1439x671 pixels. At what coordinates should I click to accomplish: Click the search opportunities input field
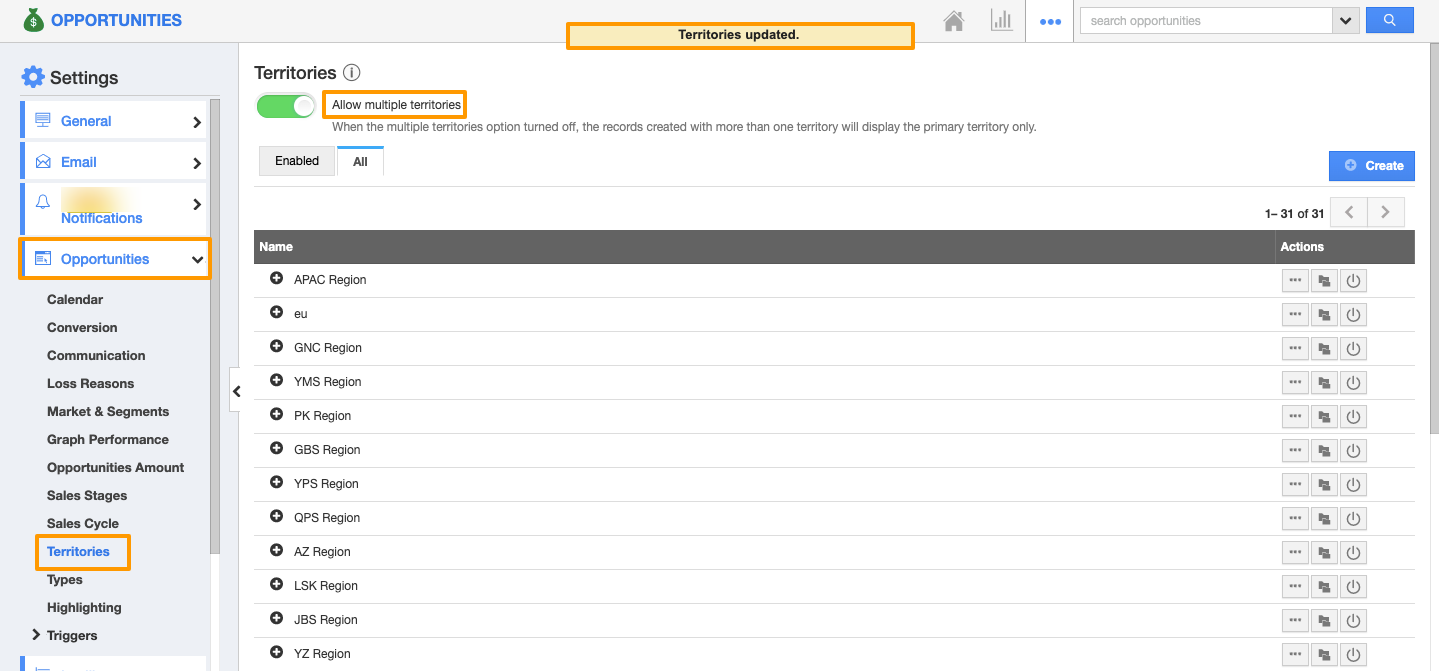1205,21
